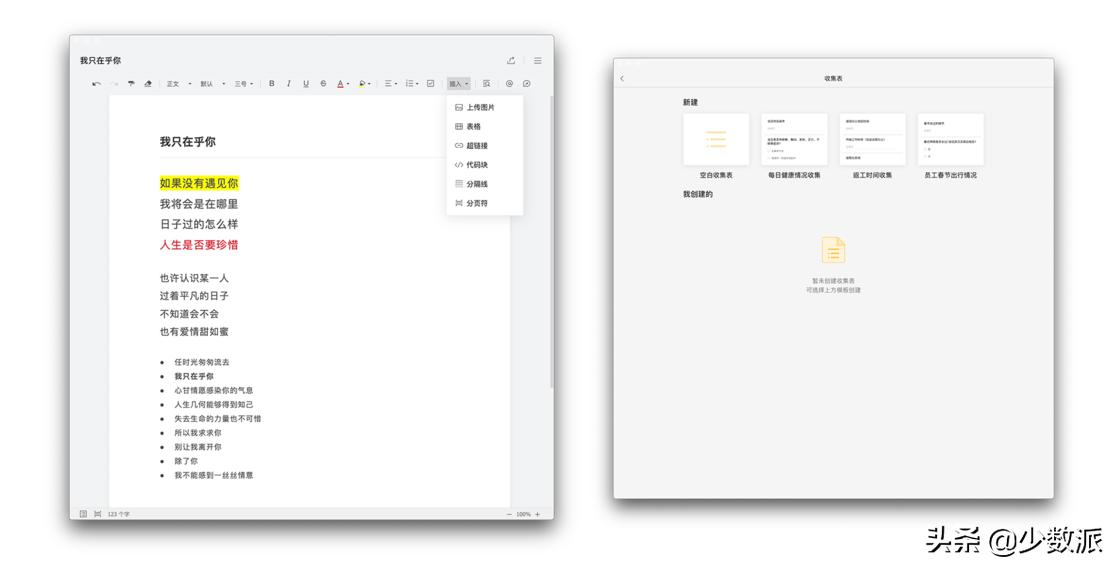Toggle underline formatting
Screen dimensions: 1120x572
click(306, 84)
